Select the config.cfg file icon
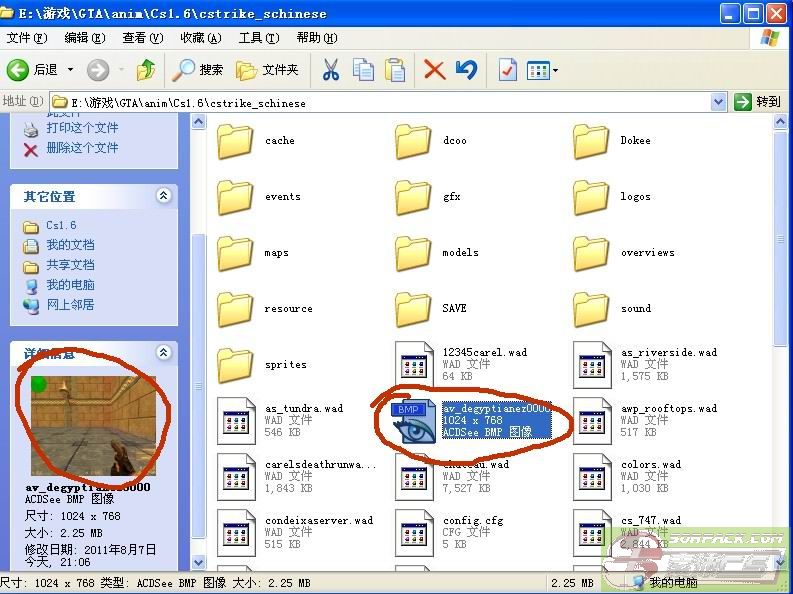 point(413,532)
